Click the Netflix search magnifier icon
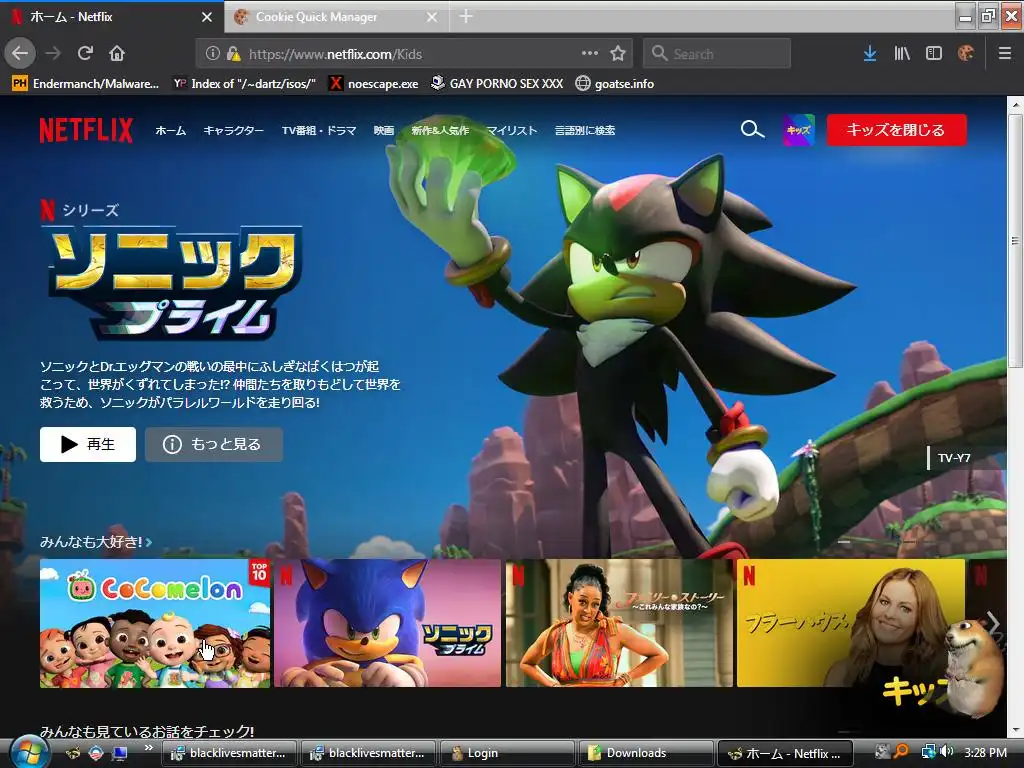 click(752, 129)
